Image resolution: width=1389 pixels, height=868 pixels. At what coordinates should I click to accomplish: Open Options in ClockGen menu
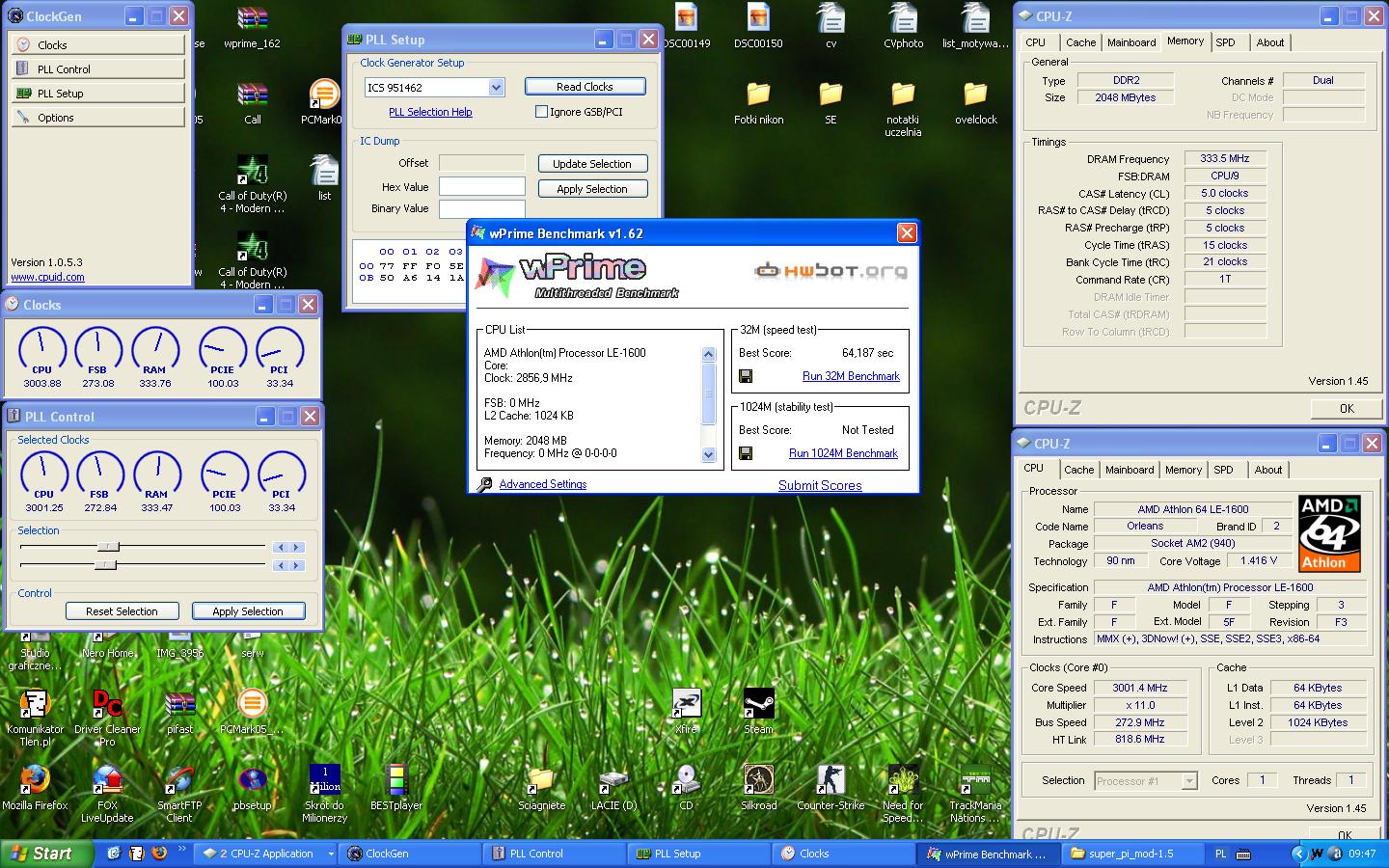click(98, 118)
